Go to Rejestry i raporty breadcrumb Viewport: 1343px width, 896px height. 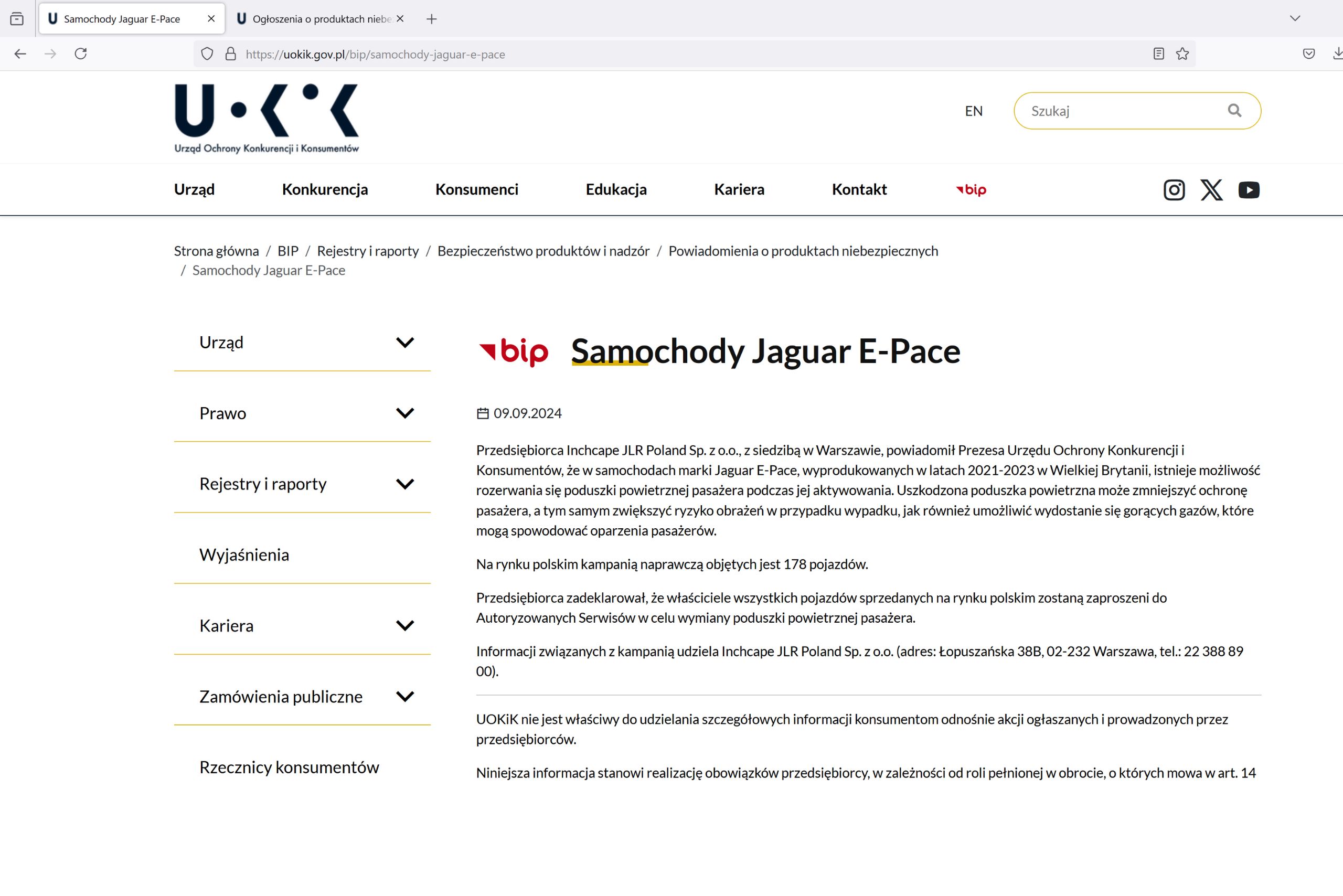point(367,251)
